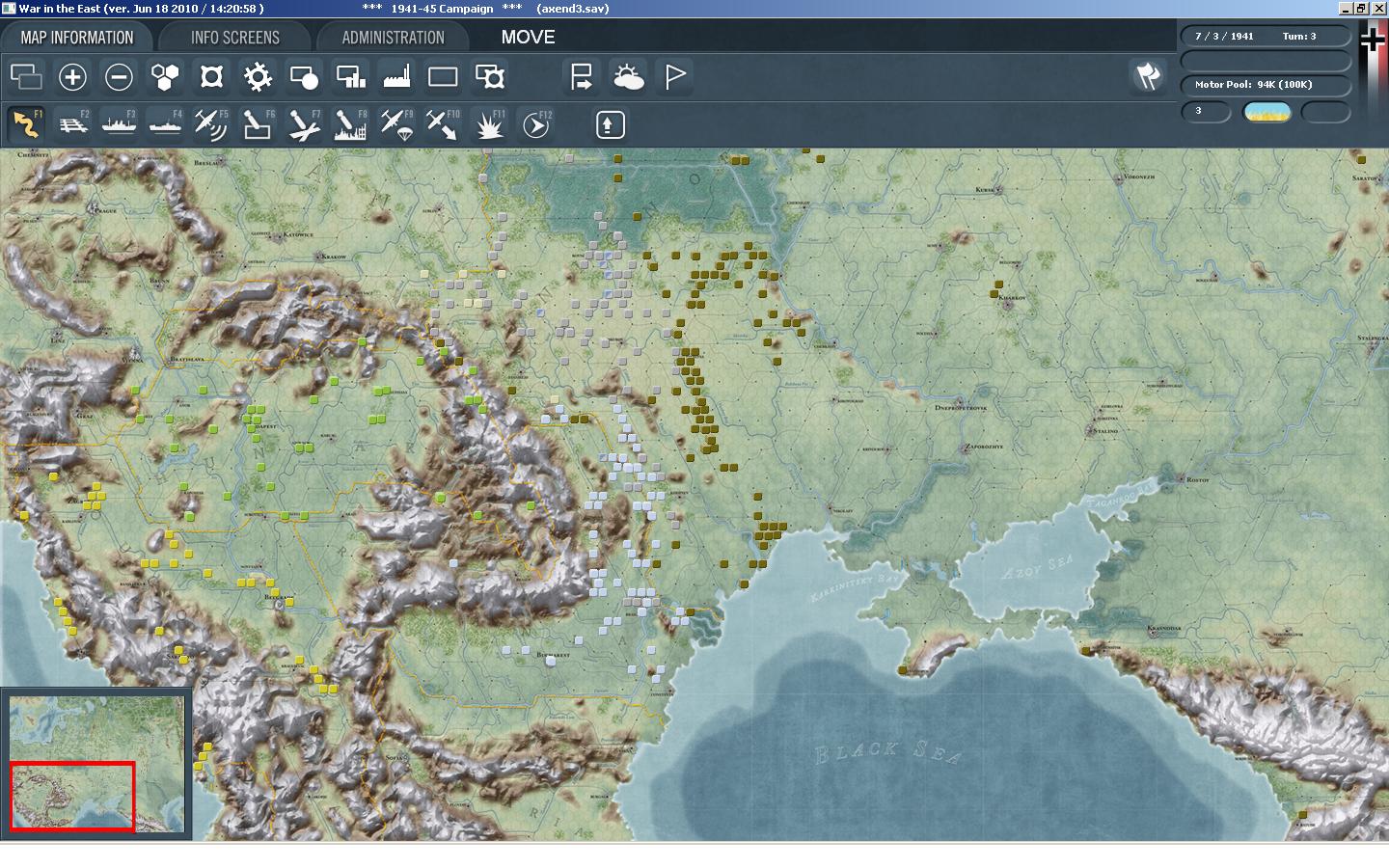The width and height of the screenshot is (1389, 868).
Task: Click the overlapping windows icon in toolbar
Action: click(x=27, y=76)
